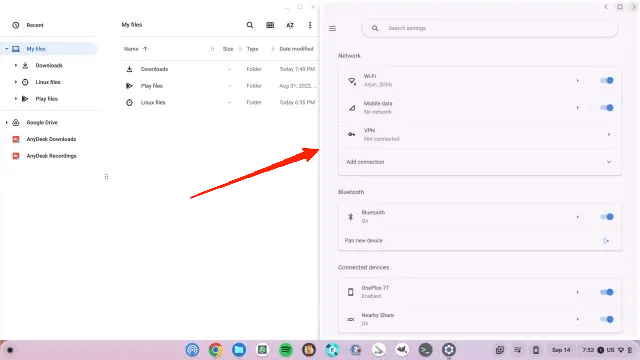Select the Play files folder row
Viewport: 640px width, 360px height.
(220, 86)
